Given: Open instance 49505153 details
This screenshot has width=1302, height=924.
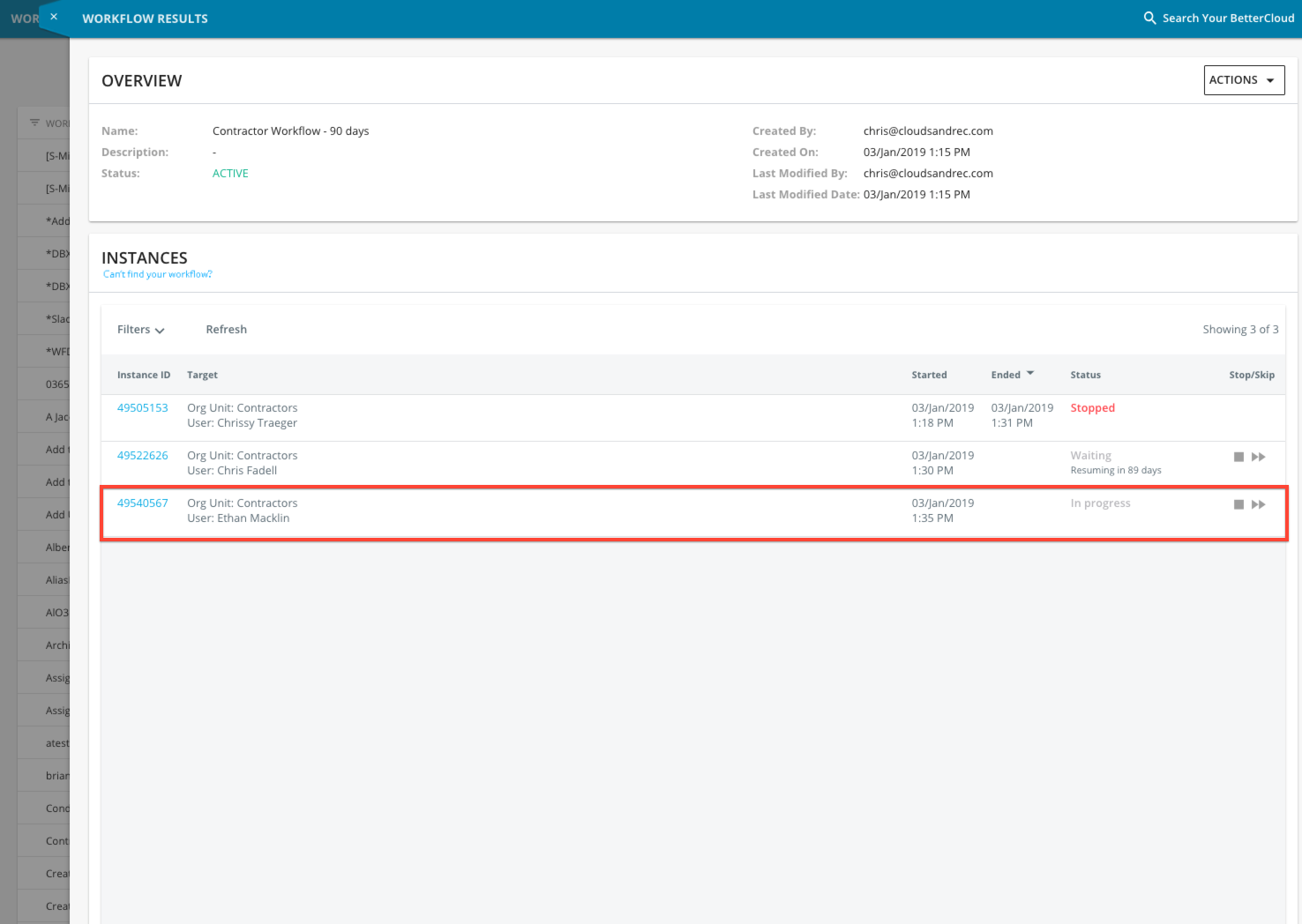Looking at the screenshot, I should pos(142,407).
